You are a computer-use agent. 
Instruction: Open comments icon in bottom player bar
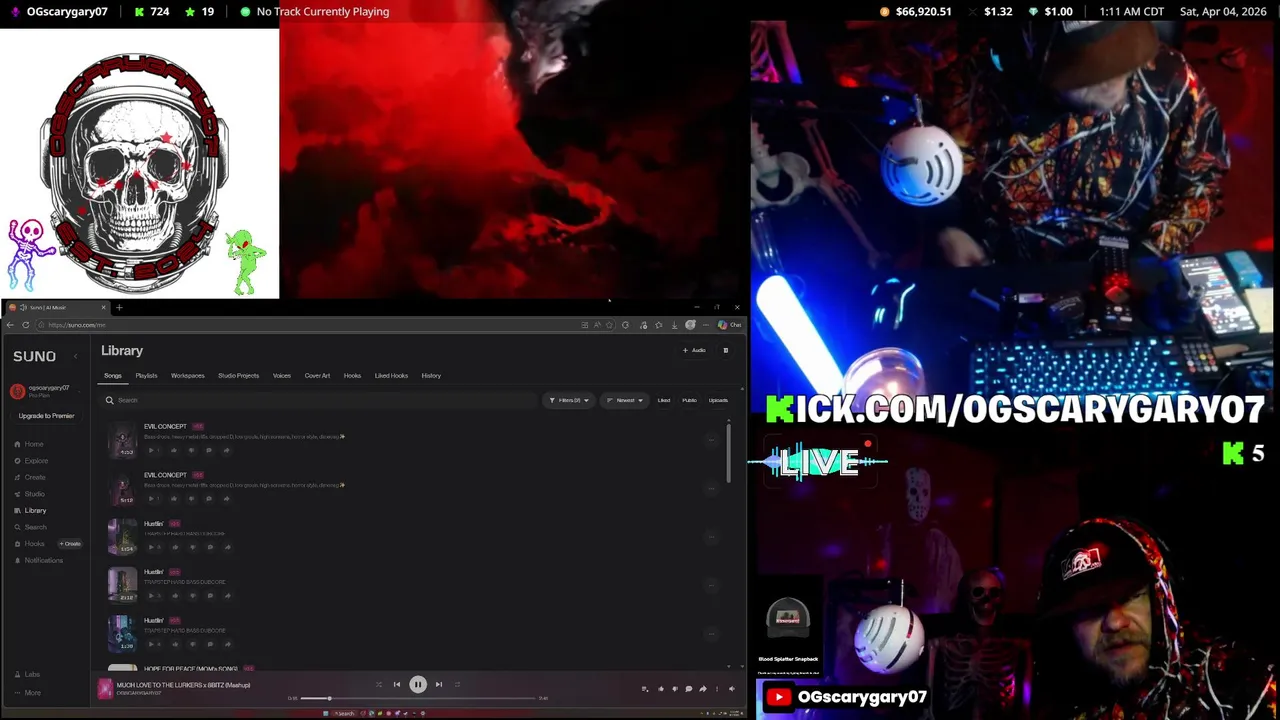pyautogui.click(x=688, y=689)
